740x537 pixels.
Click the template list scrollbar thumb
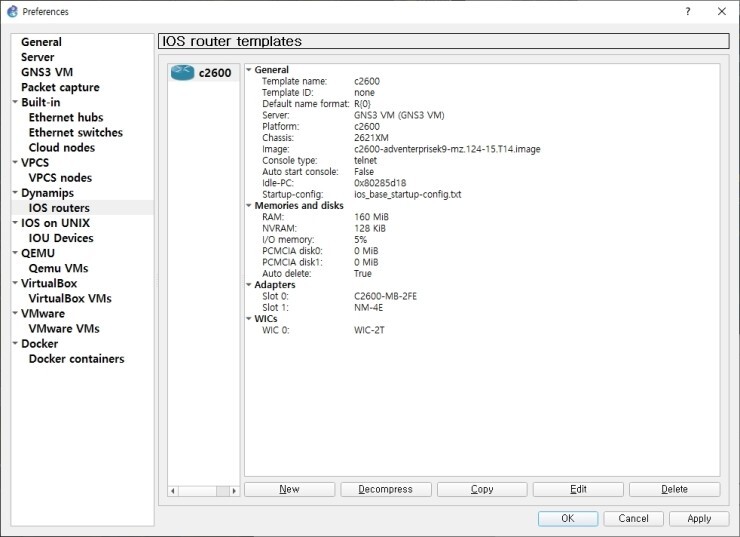point(223,491)
